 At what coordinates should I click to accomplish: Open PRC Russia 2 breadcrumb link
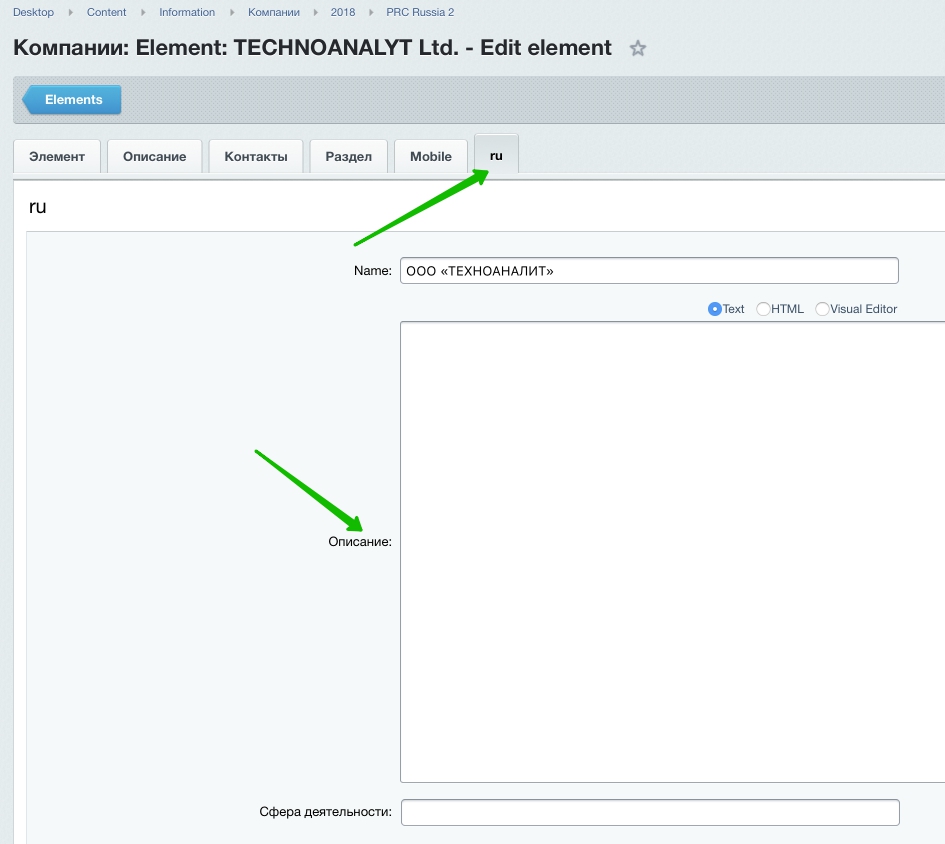(x=420, y=12)
